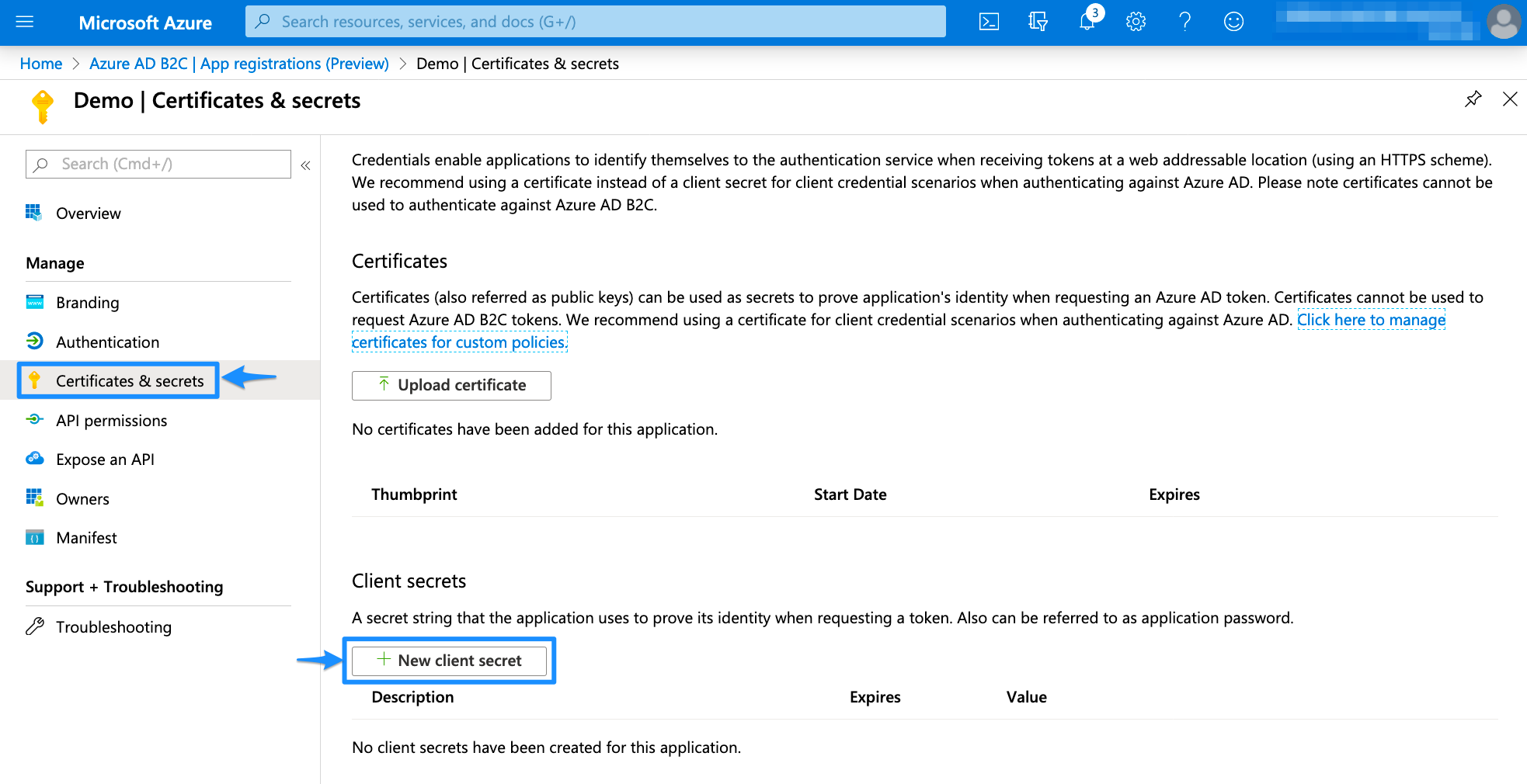The image size is (1527, 784).
Task: Pin the Certificates & secrets blade
Action: coord(1473,99)
